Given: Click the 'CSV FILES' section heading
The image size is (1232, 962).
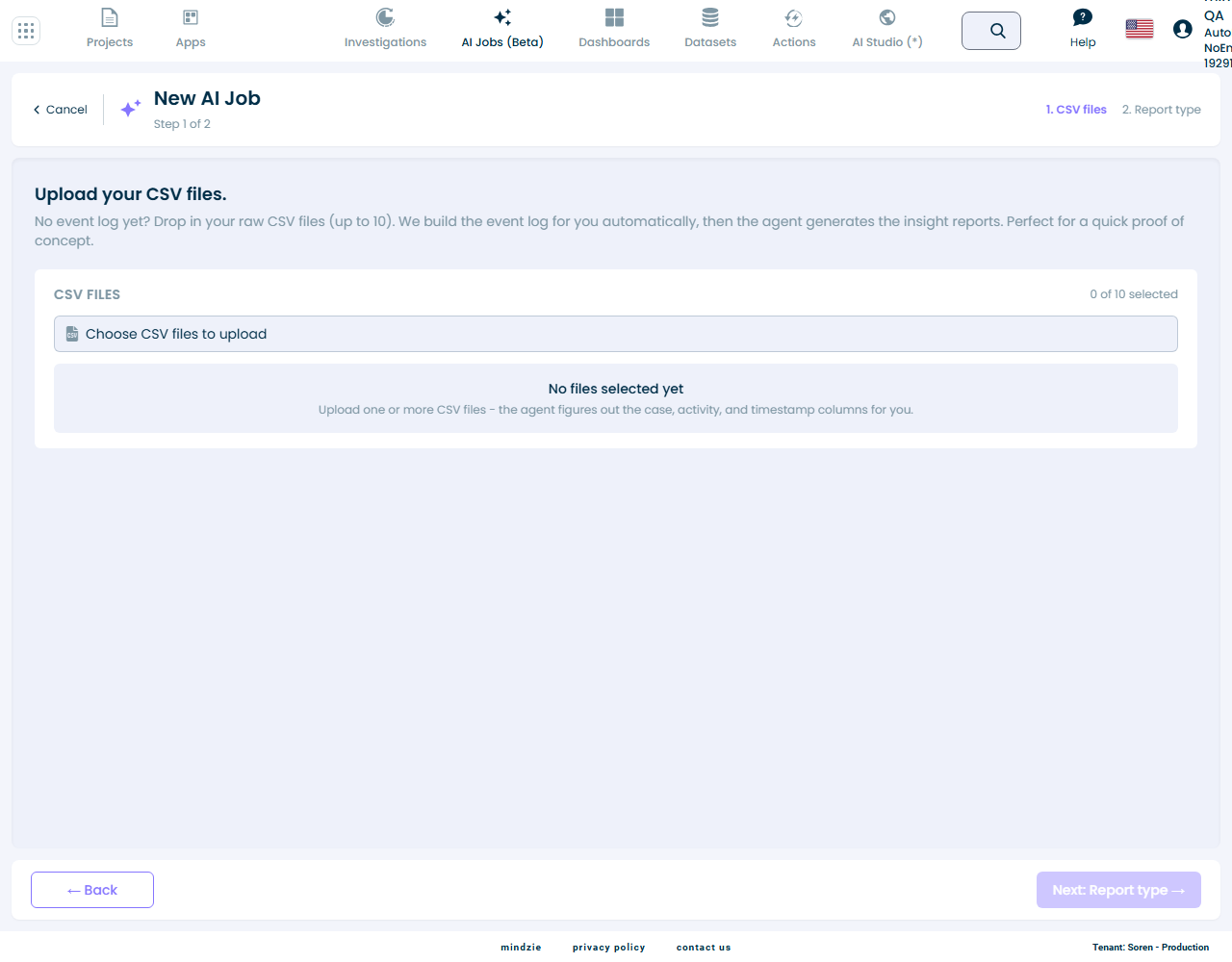Looking at the screenshot, I should click(x=87, y=294).
